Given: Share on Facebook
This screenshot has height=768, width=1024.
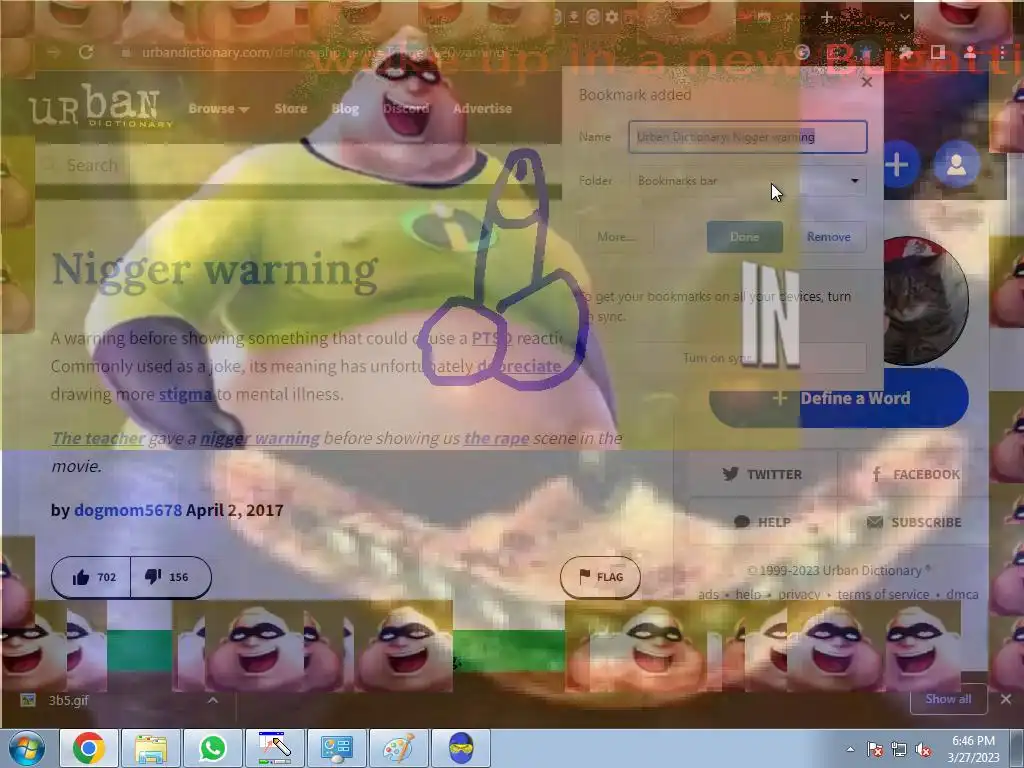Looking at the screenshot, I should point(916,474).
